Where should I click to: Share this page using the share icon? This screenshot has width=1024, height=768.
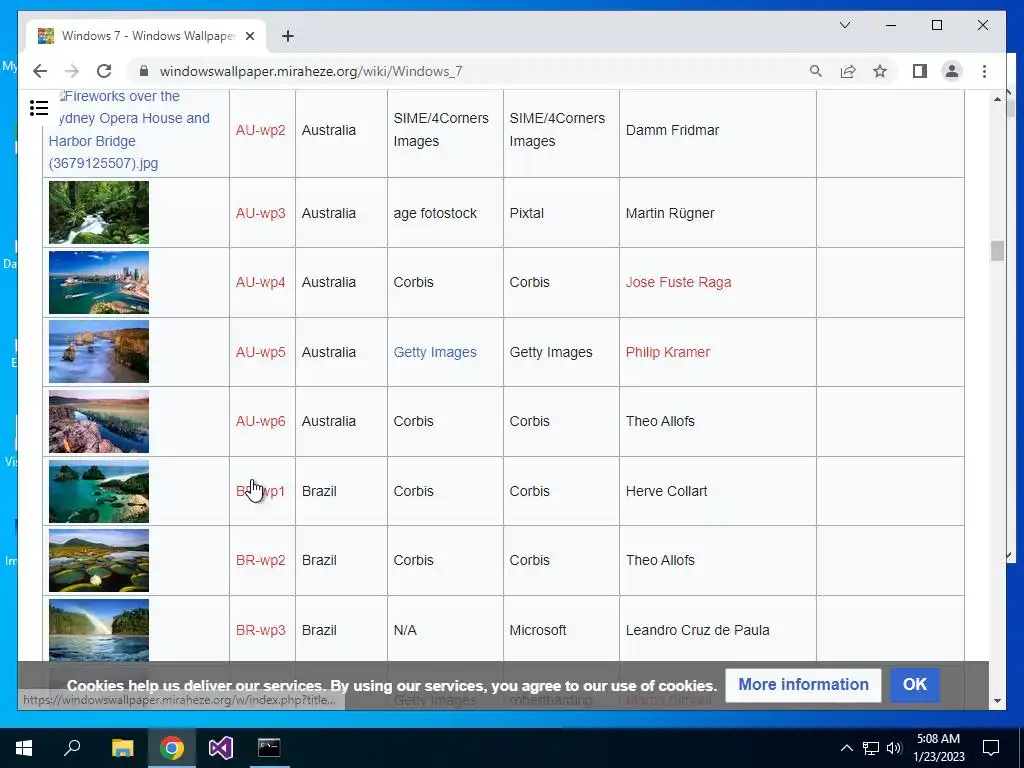pos(848,71)
